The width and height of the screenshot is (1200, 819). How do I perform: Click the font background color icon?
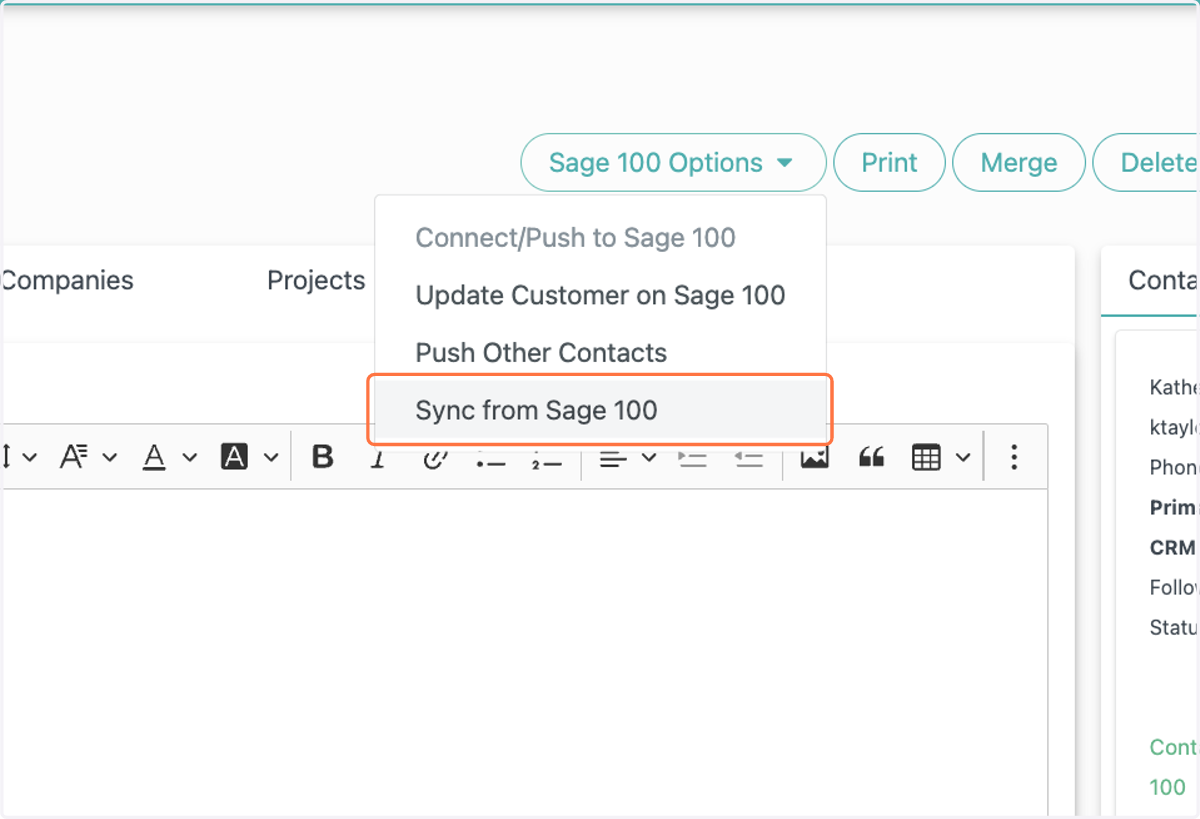pos(234,457)
